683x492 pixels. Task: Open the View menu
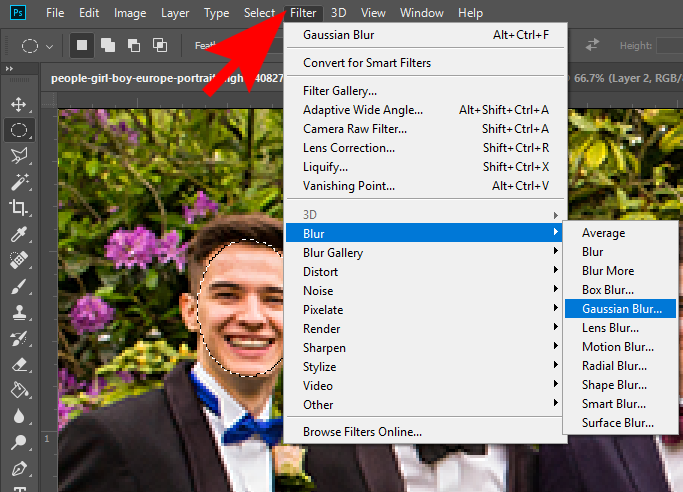[x=373, y=13]
